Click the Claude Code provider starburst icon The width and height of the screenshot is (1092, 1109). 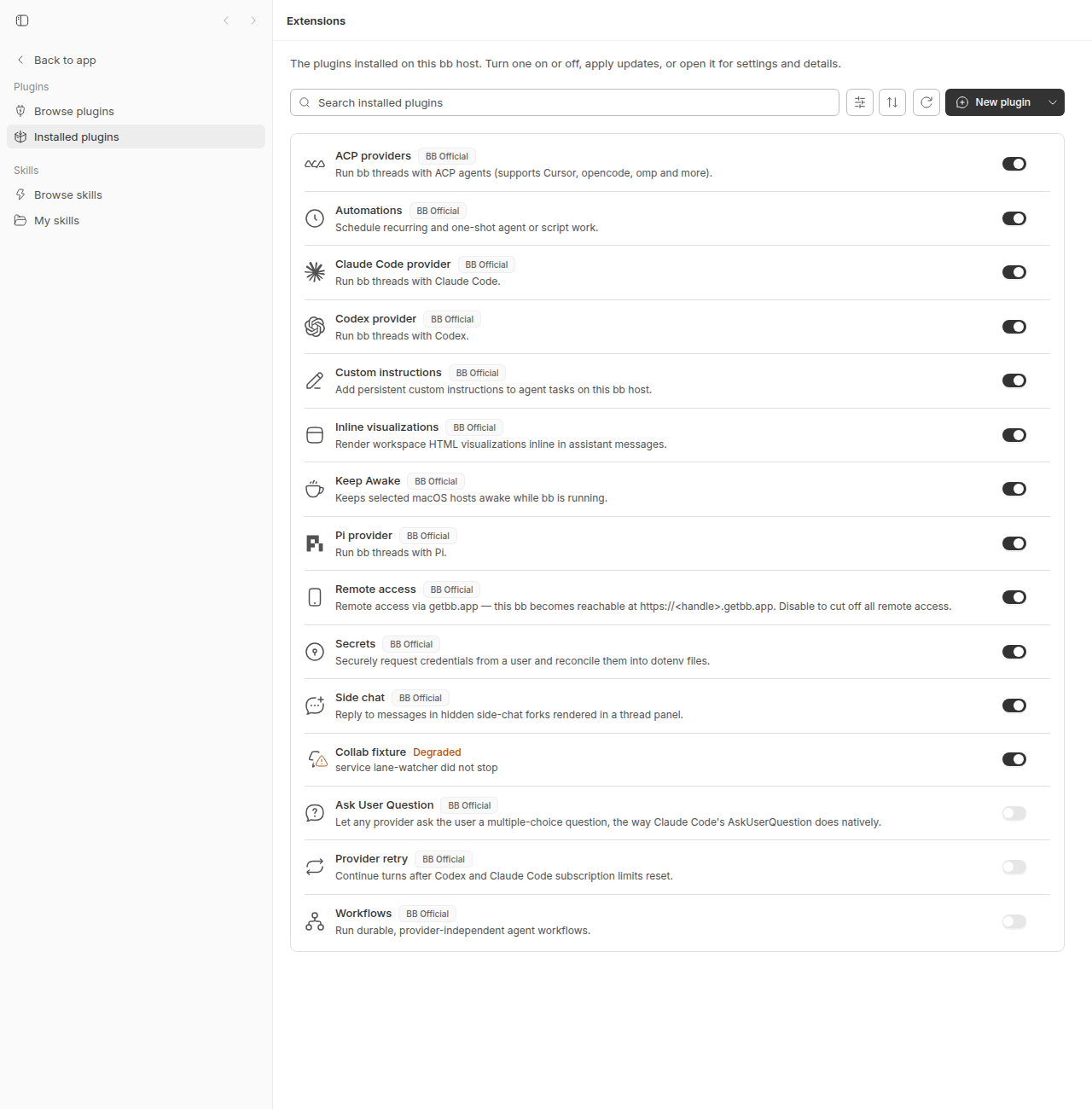pyautogui.click(x=315, y=272)
